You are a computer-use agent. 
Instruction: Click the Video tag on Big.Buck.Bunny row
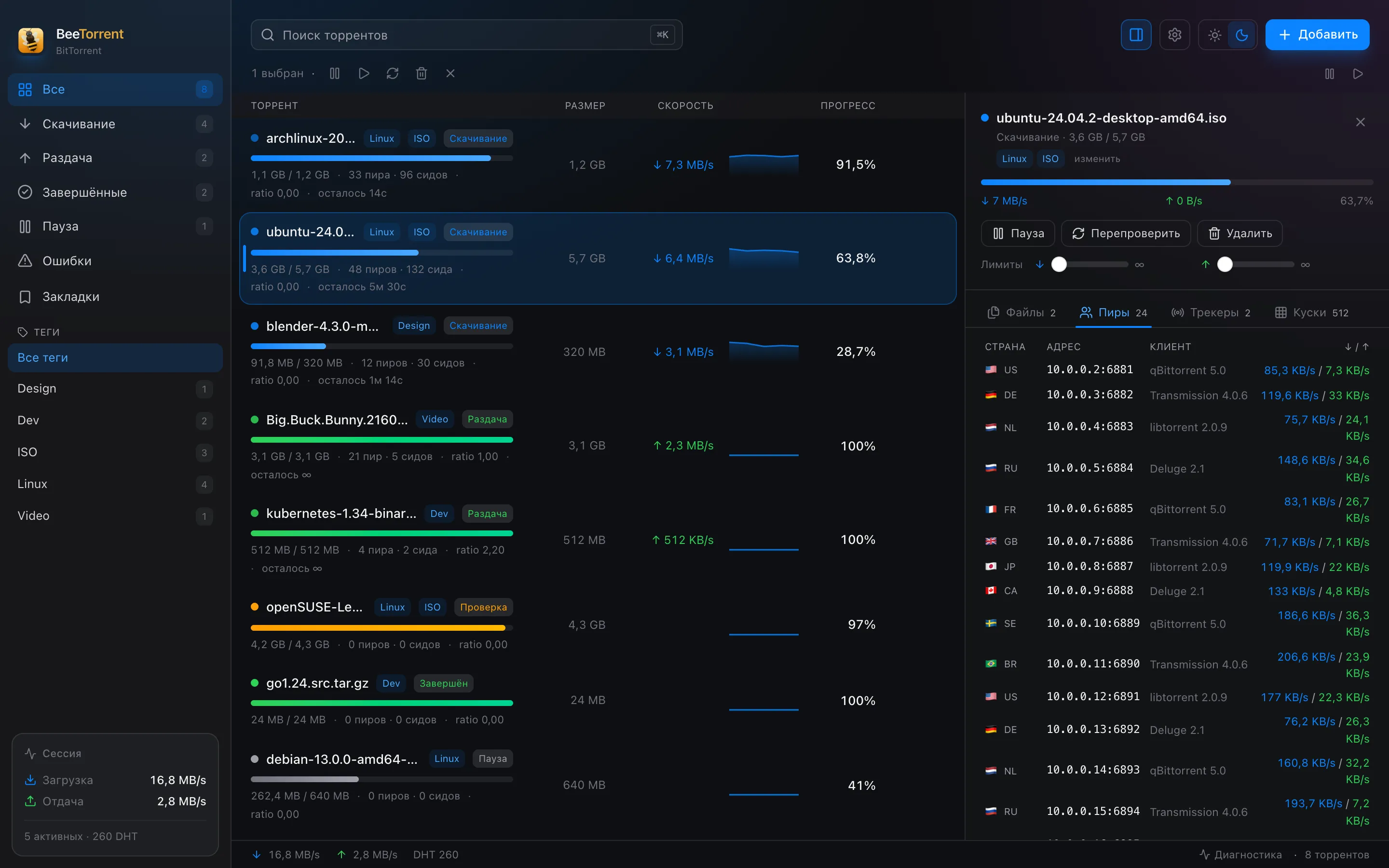(435, 420)
